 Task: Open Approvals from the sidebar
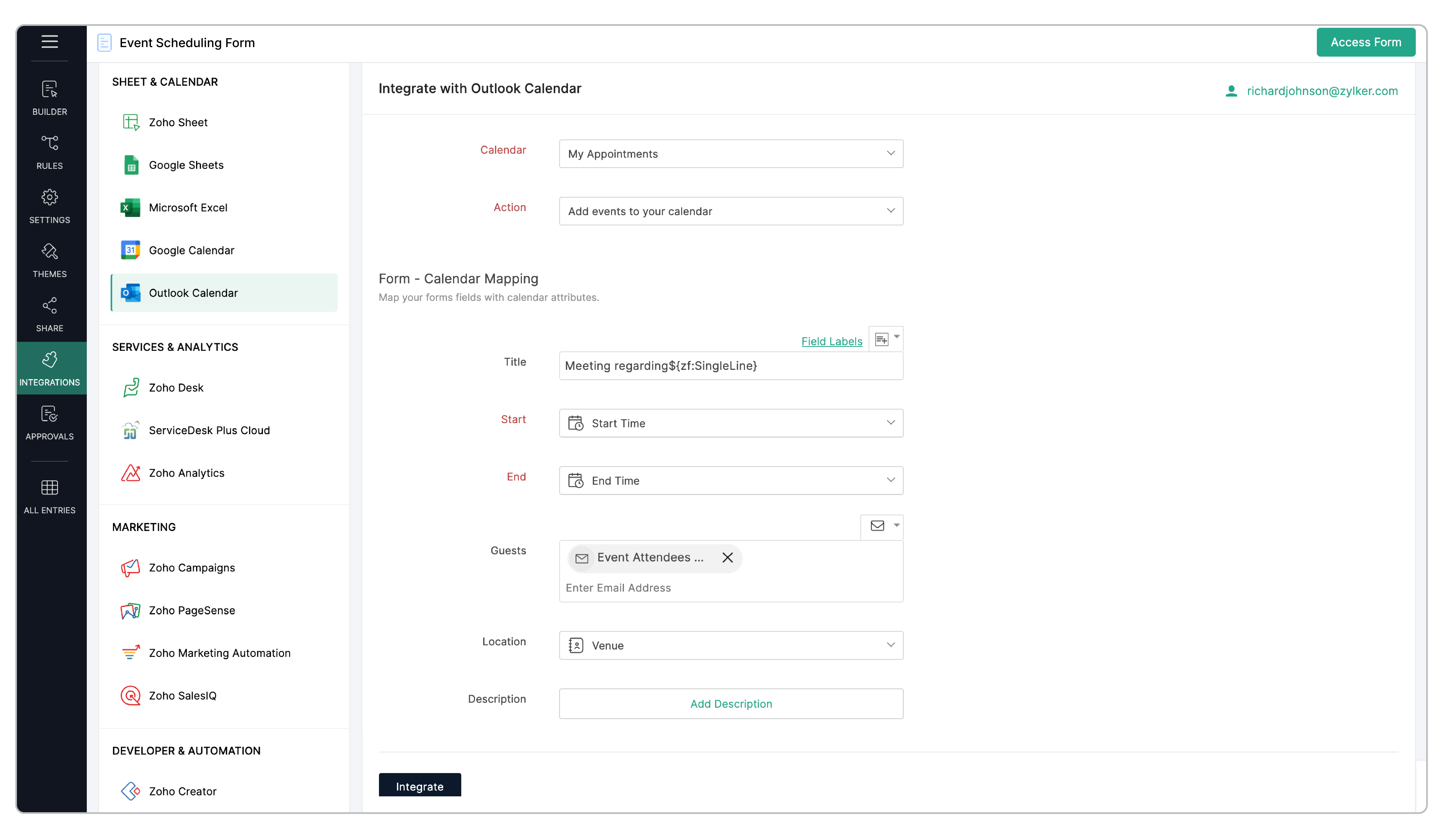pos(49,423)
